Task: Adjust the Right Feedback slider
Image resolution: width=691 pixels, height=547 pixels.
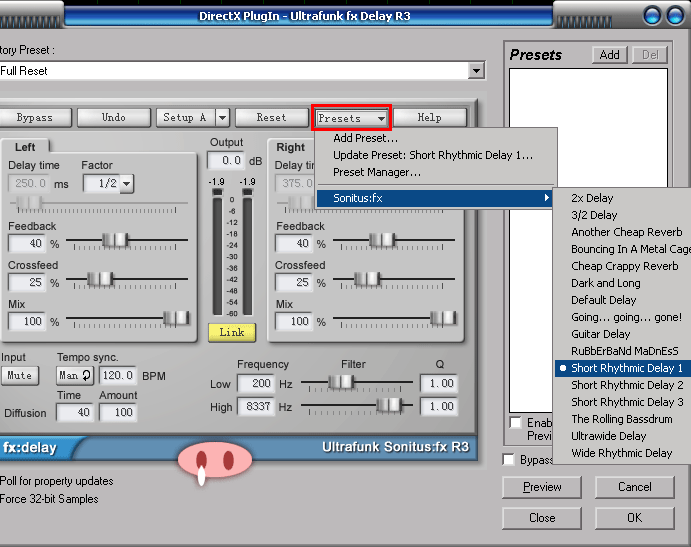Action: click(x=382, y=240)
